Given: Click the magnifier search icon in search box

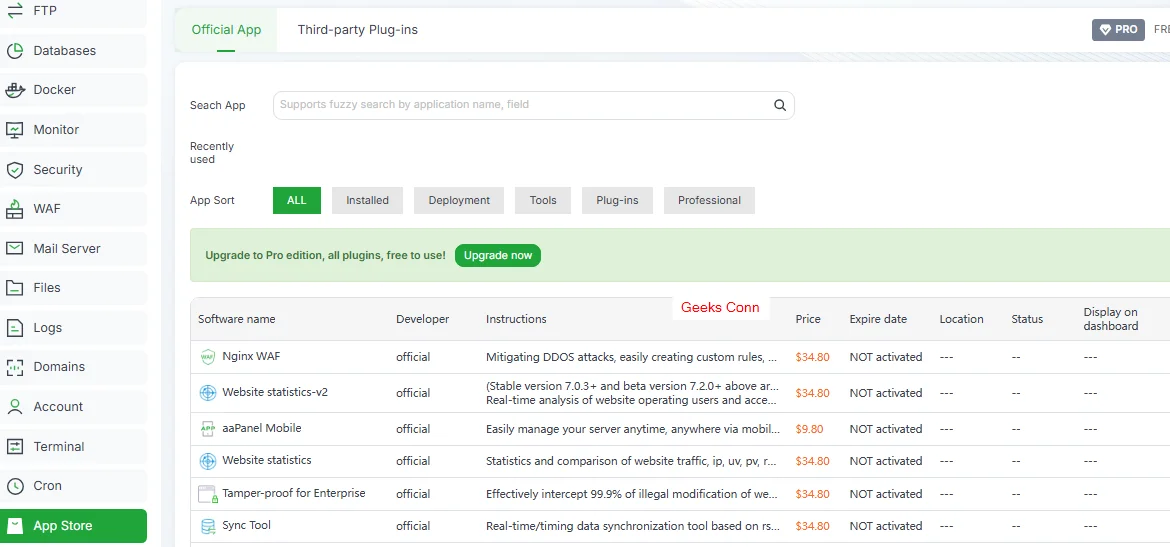Looking at the screenshot, I should point(780,105).
